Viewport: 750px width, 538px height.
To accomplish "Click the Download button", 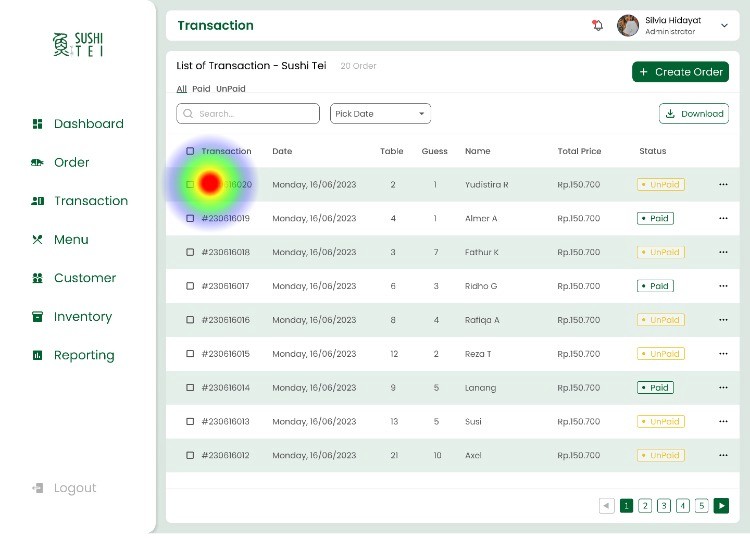I will (694, 114).
